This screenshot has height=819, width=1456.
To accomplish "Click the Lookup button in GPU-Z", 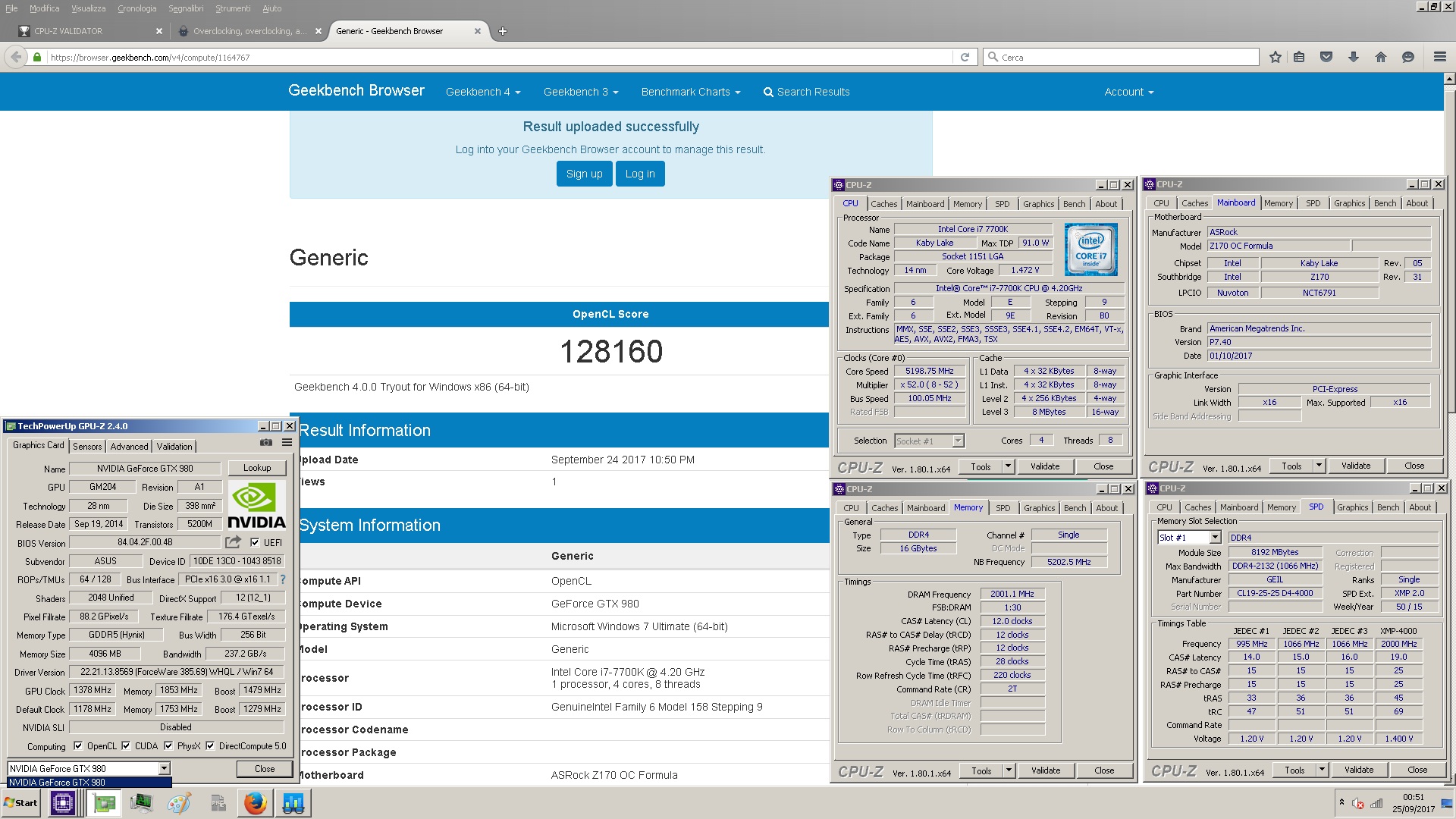I will pos(257,468).
